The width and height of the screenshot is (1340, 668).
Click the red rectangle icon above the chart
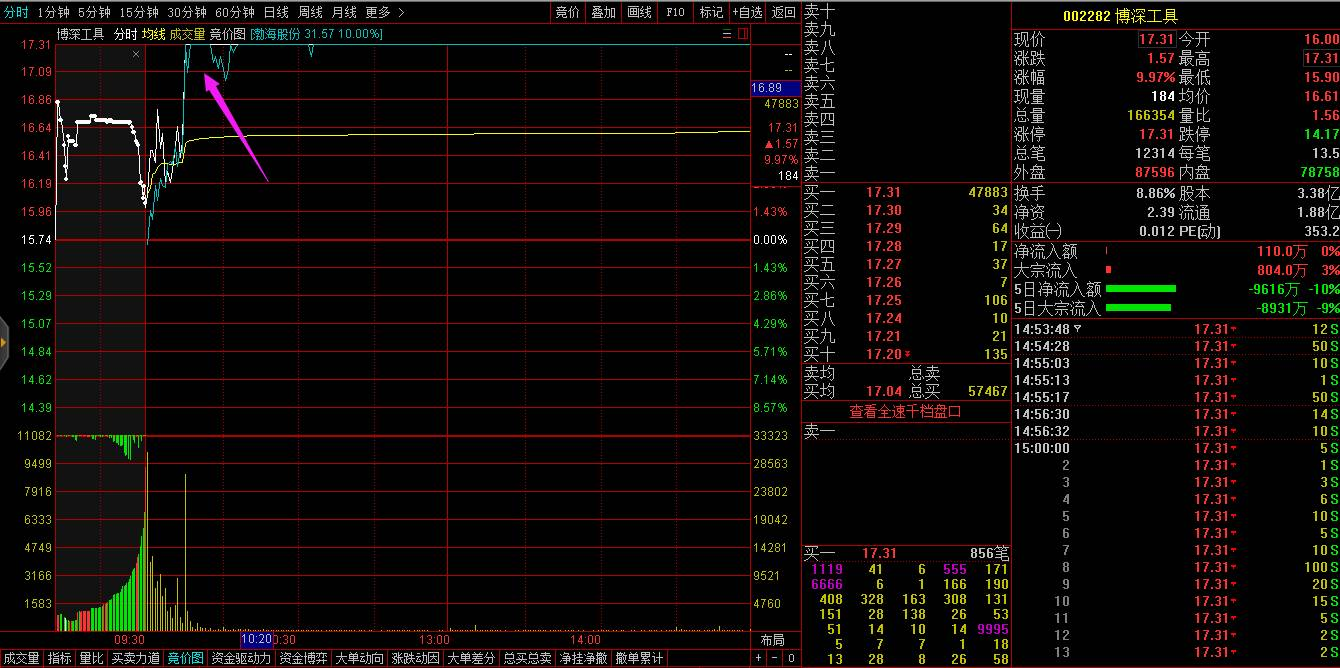click(x=743, y=33)
